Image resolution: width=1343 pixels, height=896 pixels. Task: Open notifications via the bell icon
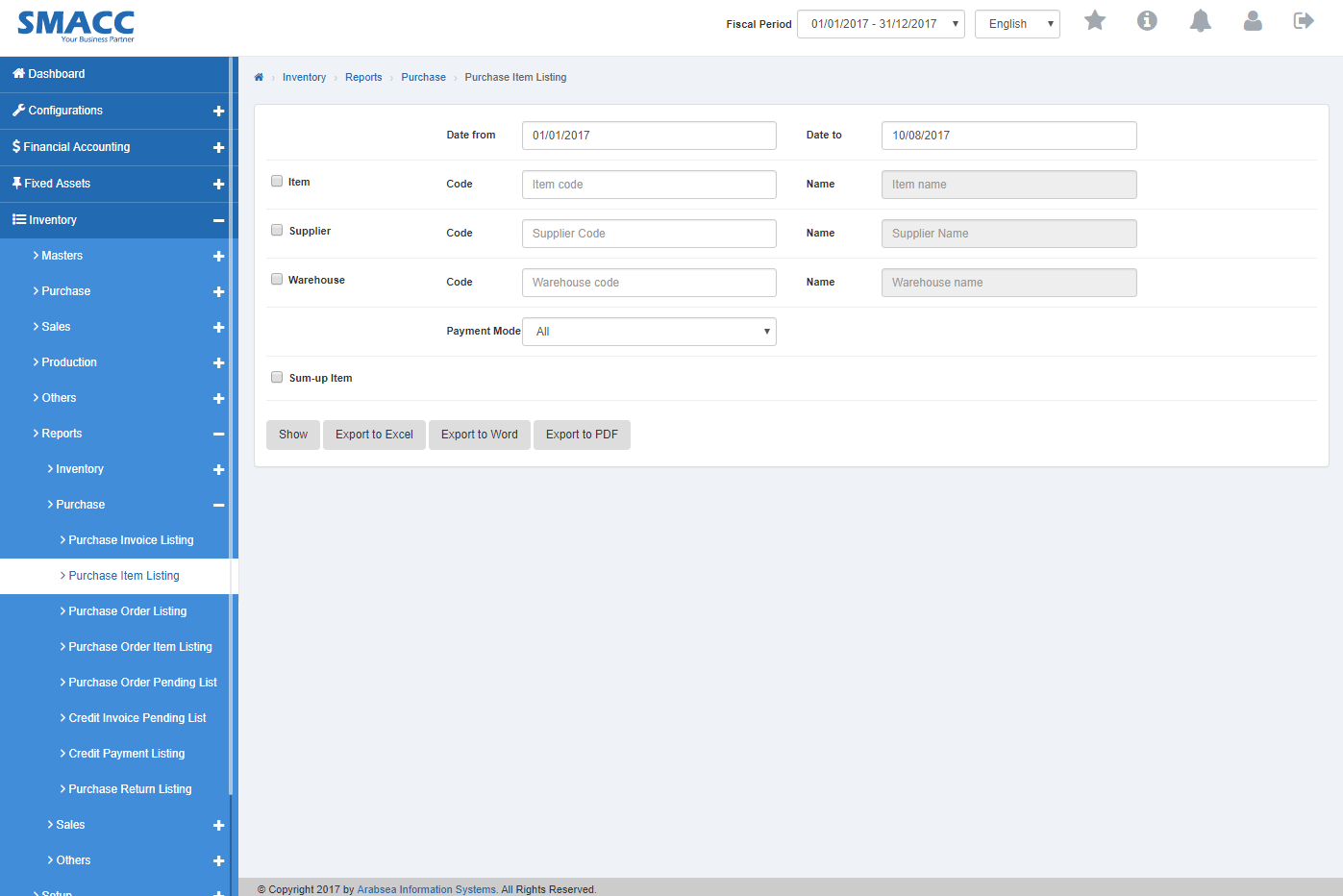(x=1200, y=20)
